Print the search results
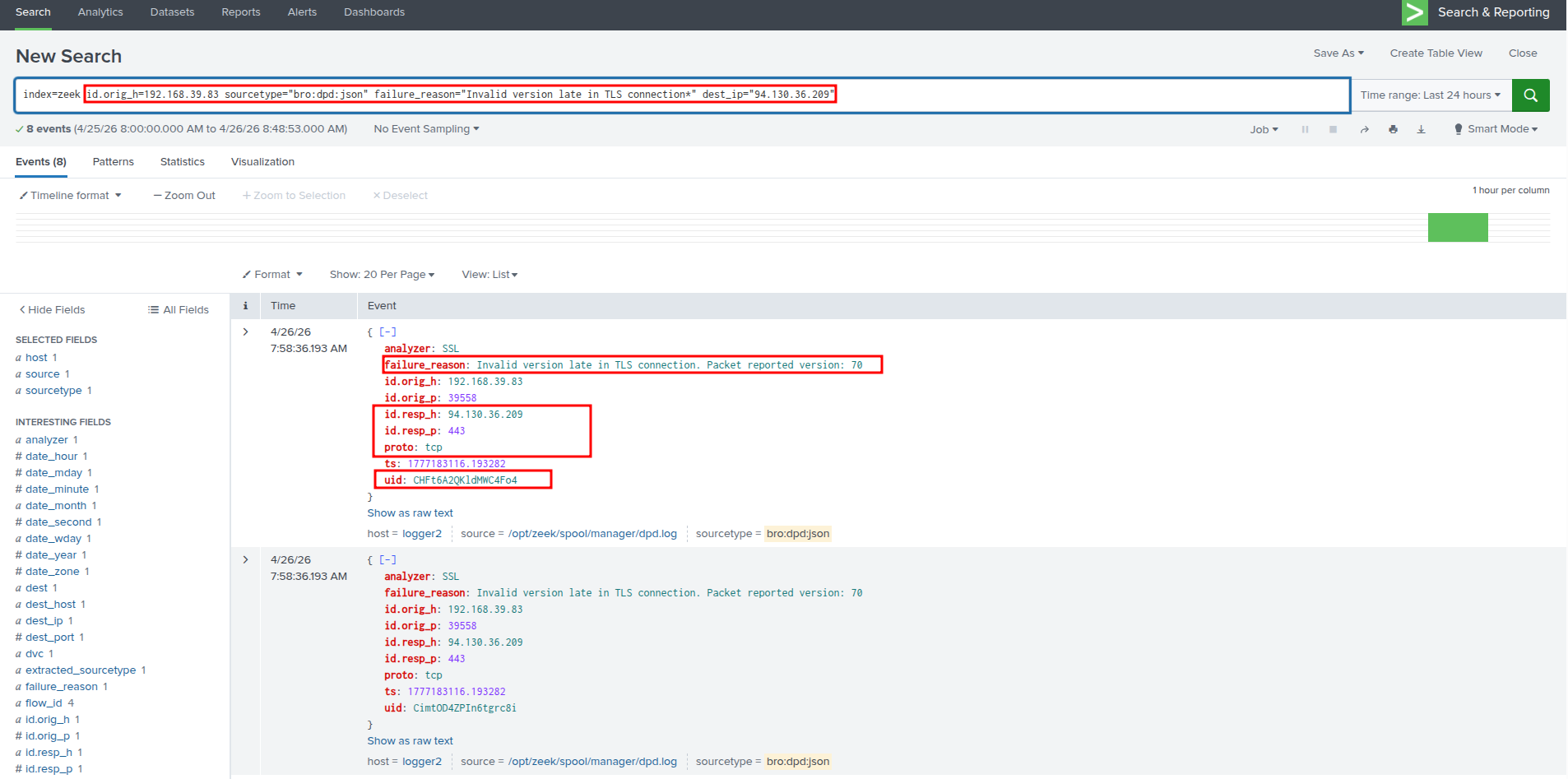1568x779 pixels. (x=1393, y=129)
